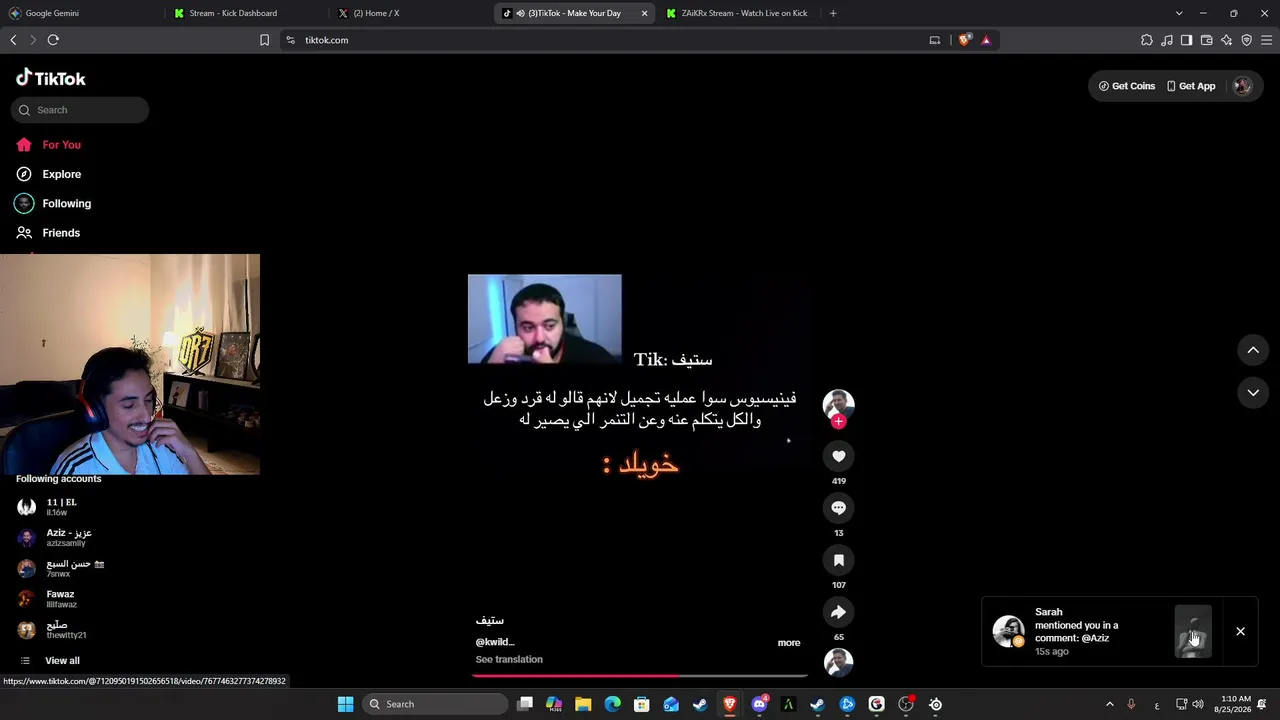Go to the previous video with up chevron
The image size is (1280, 720).
[1253, 350]
